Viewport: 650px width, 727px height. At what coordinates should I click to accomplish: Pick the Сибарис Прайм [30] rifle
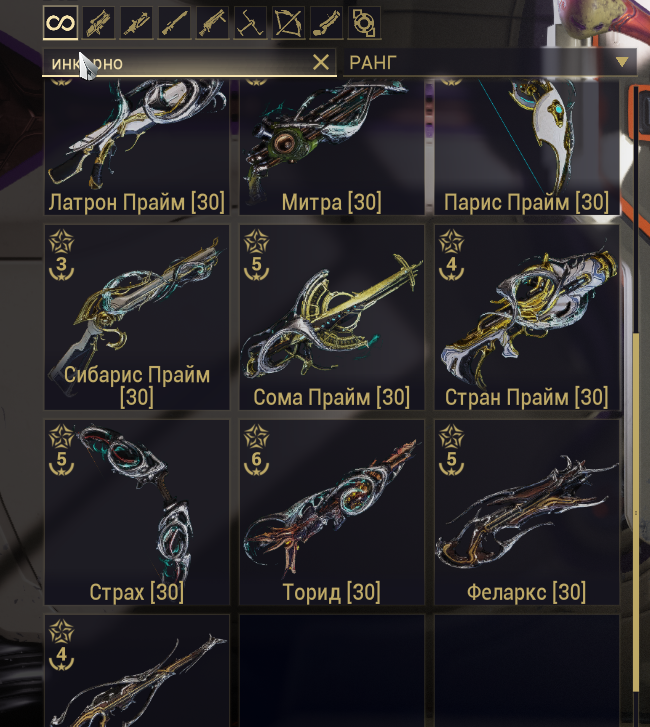pos(137,318)
